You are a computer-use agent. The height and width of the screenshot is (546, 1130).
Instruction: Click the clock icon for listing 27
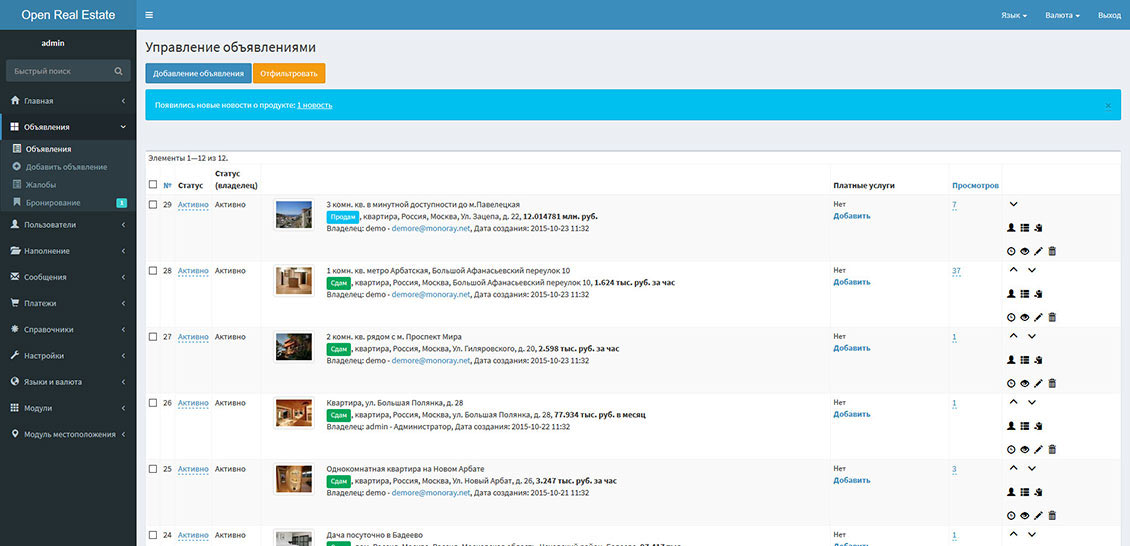1011,383
